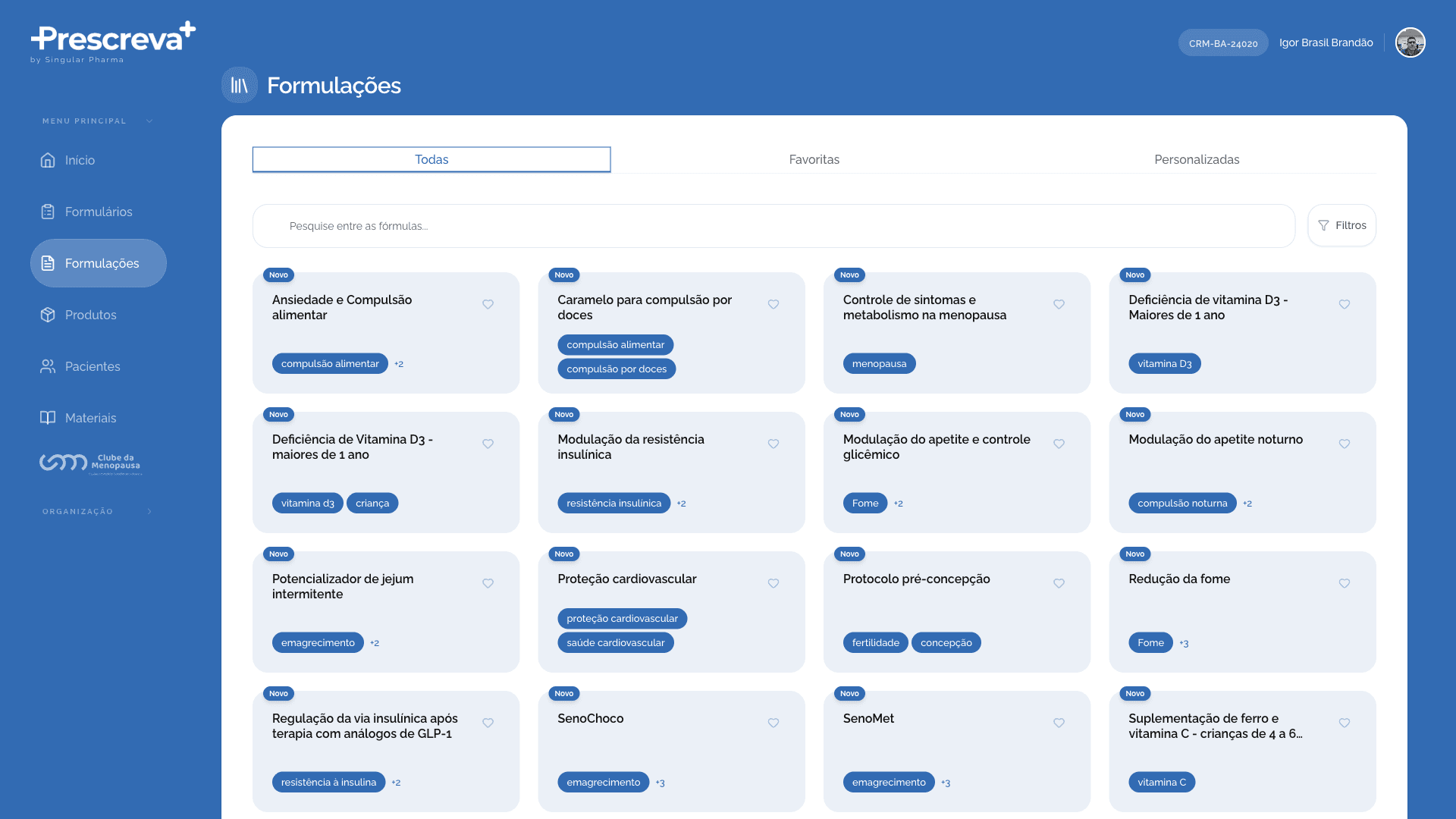The height and width of the screenshot is (819, 1456).
Task: Open the Início home icon
Action: click(48, 160)
